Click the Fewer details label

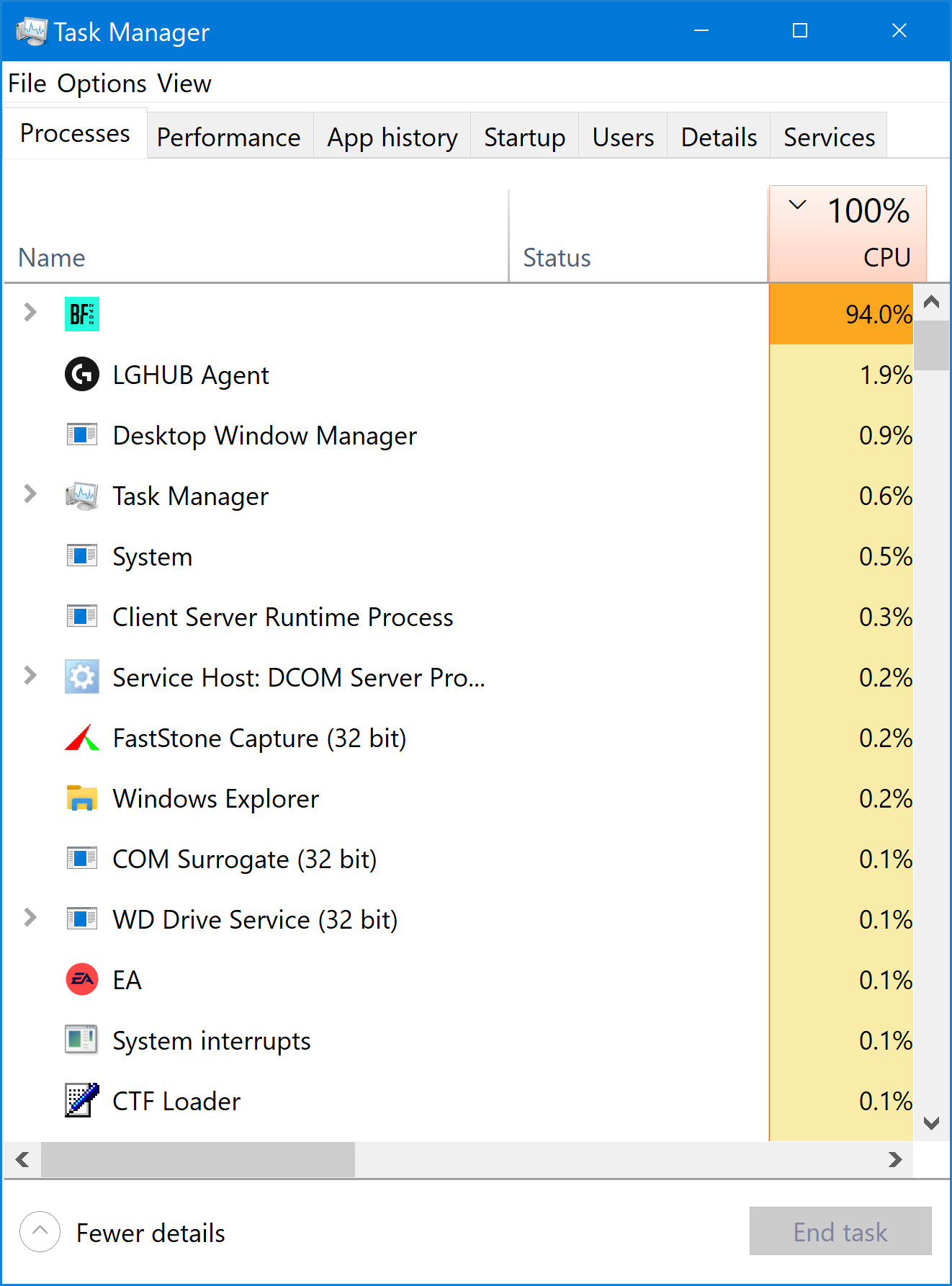151,1233
